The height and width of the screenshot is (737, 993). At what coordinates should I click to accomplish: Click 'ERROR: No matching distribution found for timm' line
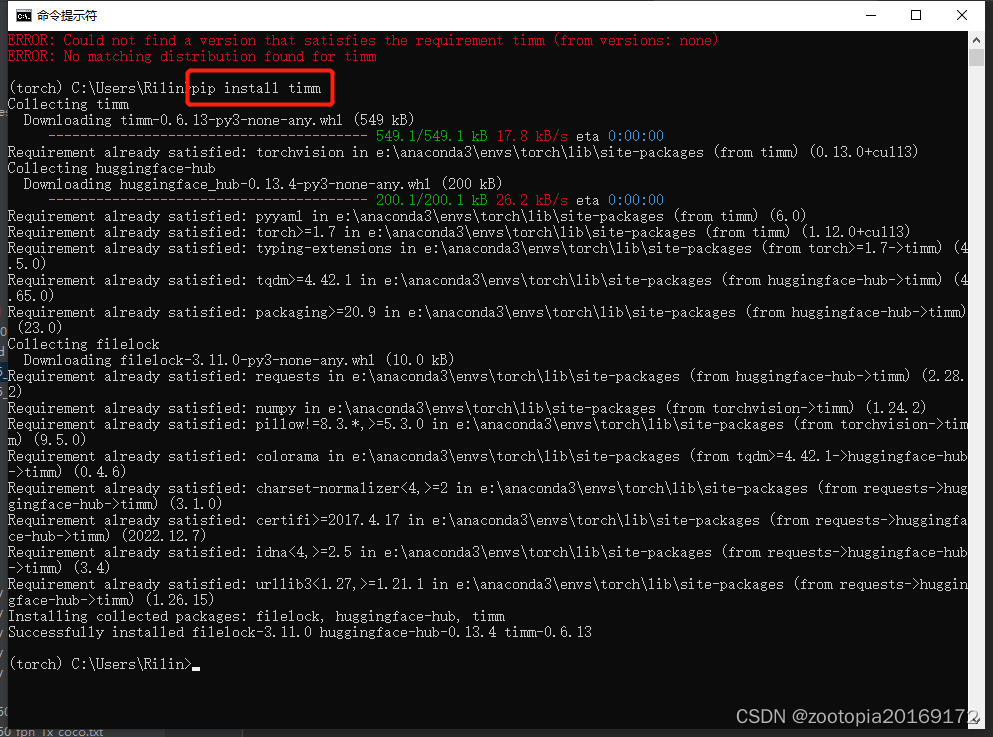tap(193, 56)
